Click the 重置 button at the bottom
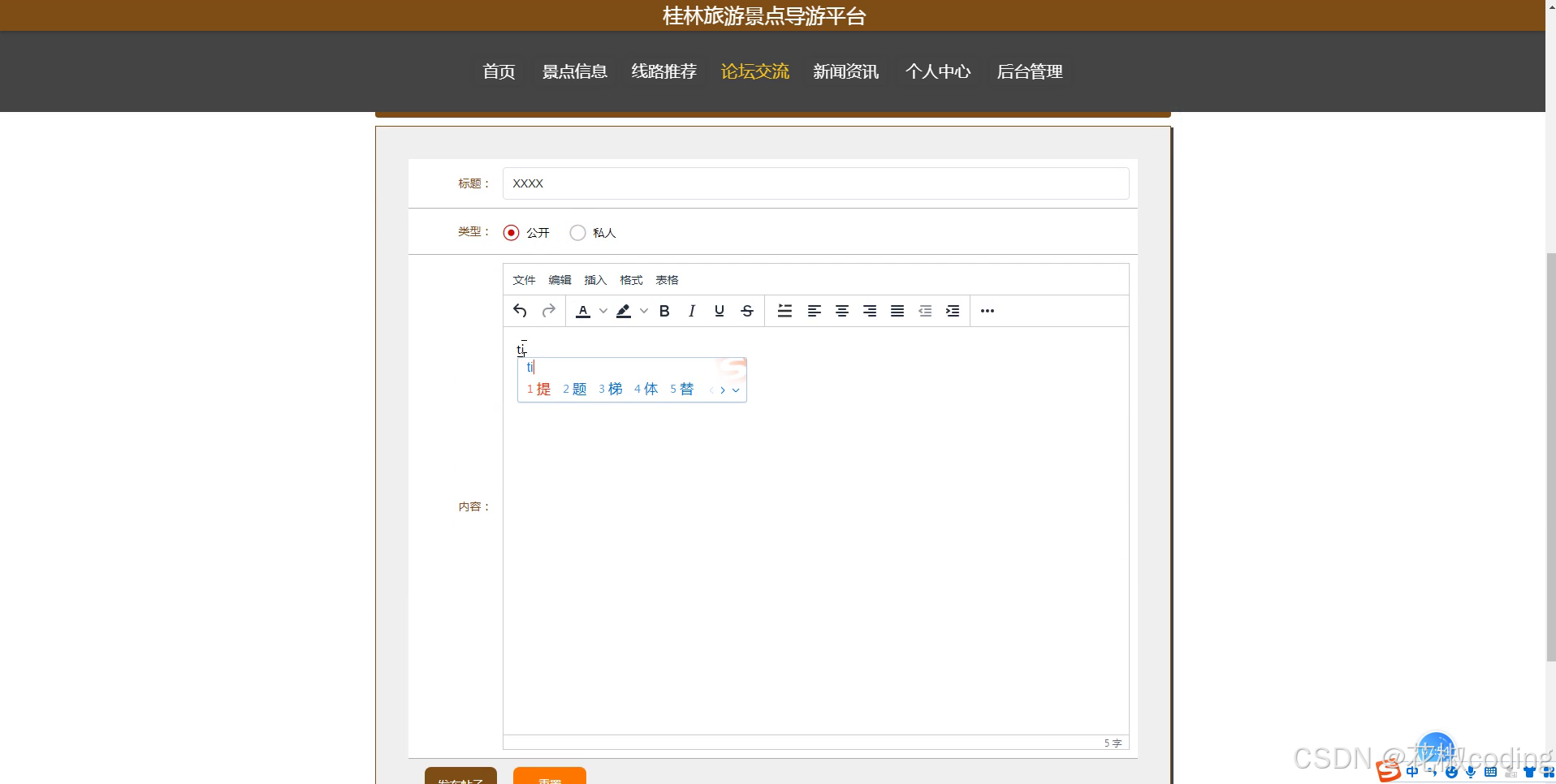This screenshot has height=784, width=1556. (x=549, y=778)
